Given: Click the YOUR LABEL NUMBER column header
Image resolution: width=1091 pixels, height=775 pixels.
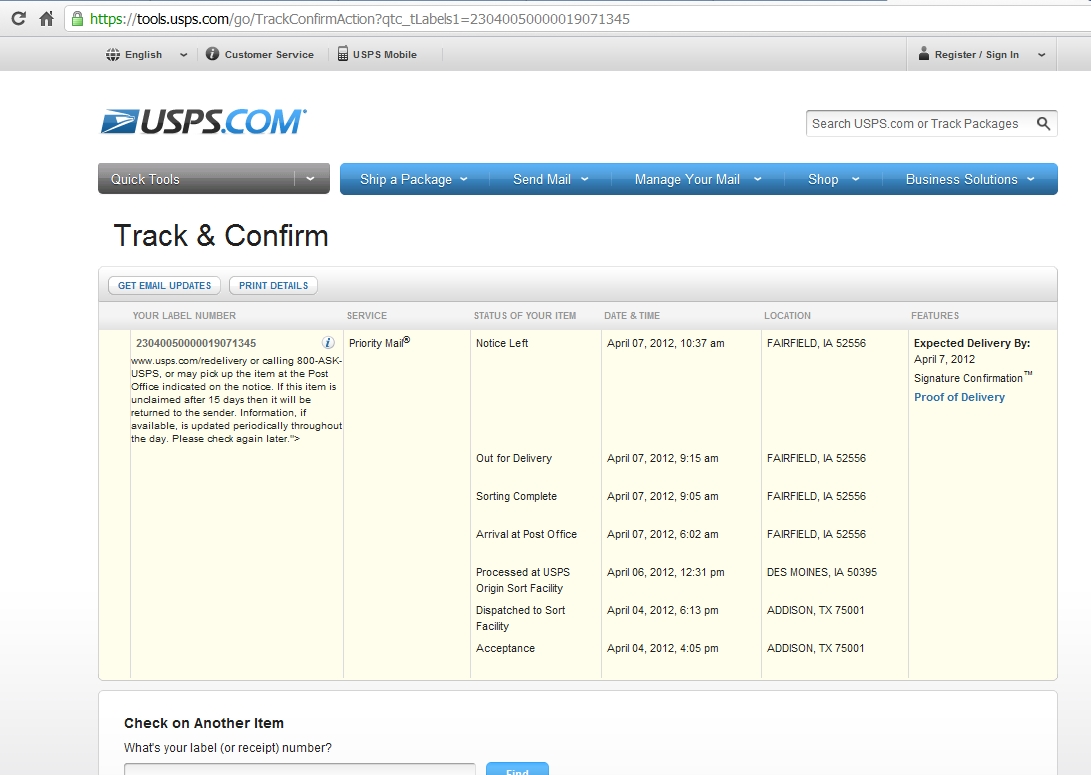Looking at the screenshot, I should (x=184, y=316).
